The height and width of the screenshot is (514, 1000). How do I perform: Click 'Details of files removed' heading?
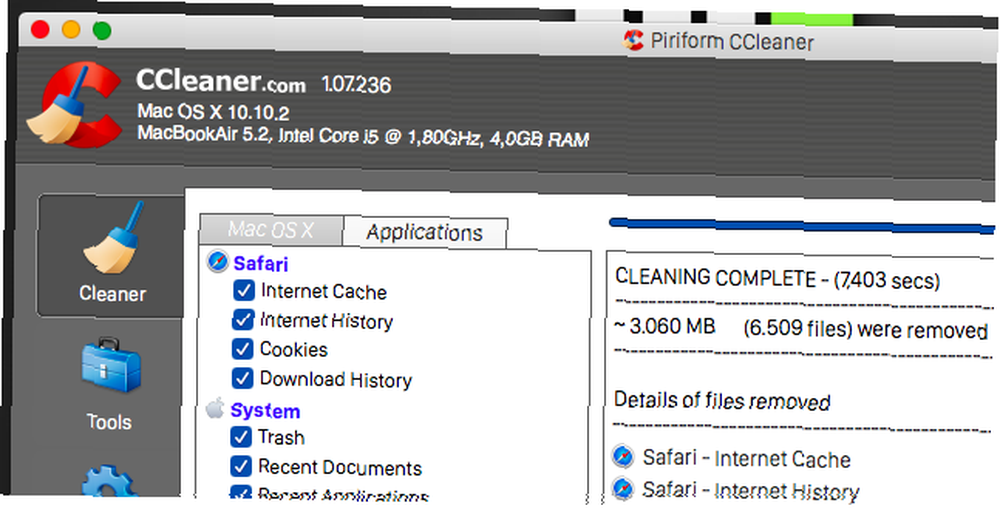722,400
